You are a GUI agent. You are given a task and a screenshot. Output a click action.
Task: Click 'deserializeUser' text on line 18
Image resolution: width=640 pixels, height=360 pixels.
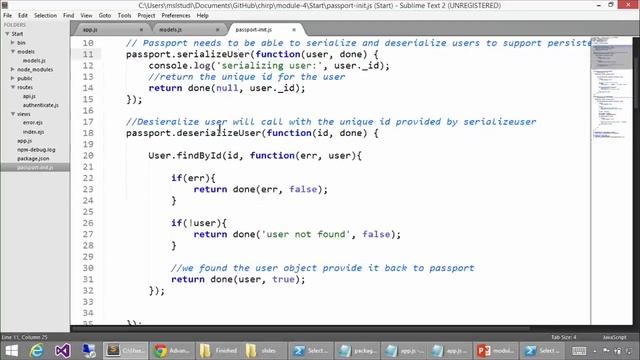point(218,133)
